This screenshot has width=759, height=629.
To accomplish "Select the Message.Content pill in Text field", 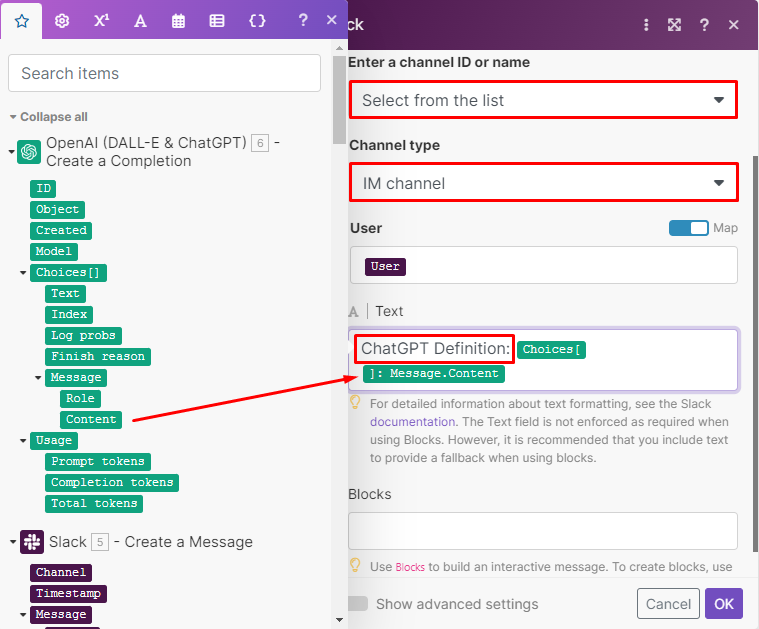I will pos(434,374).
